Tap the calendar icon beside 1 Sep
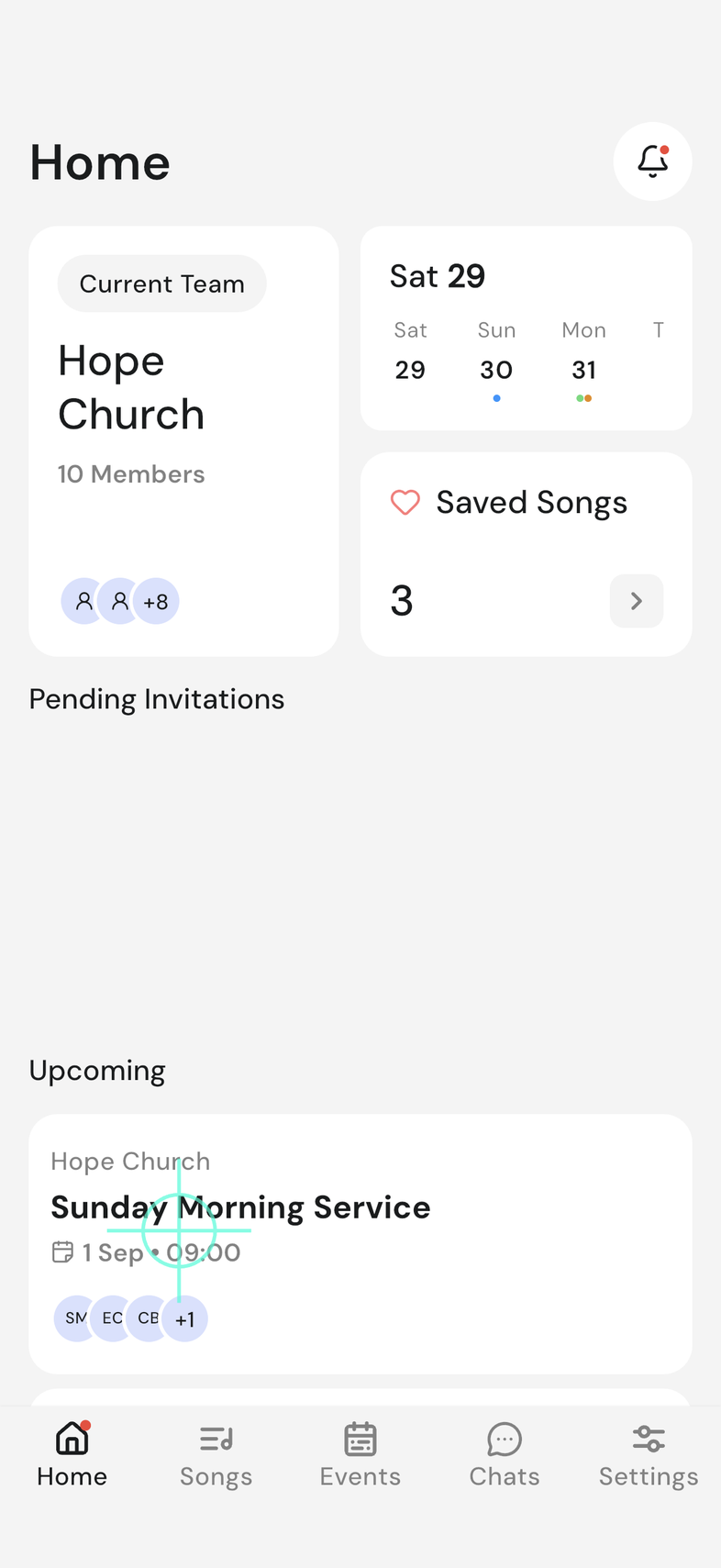Viewport: 721px width, 1568px height. 62,1252
